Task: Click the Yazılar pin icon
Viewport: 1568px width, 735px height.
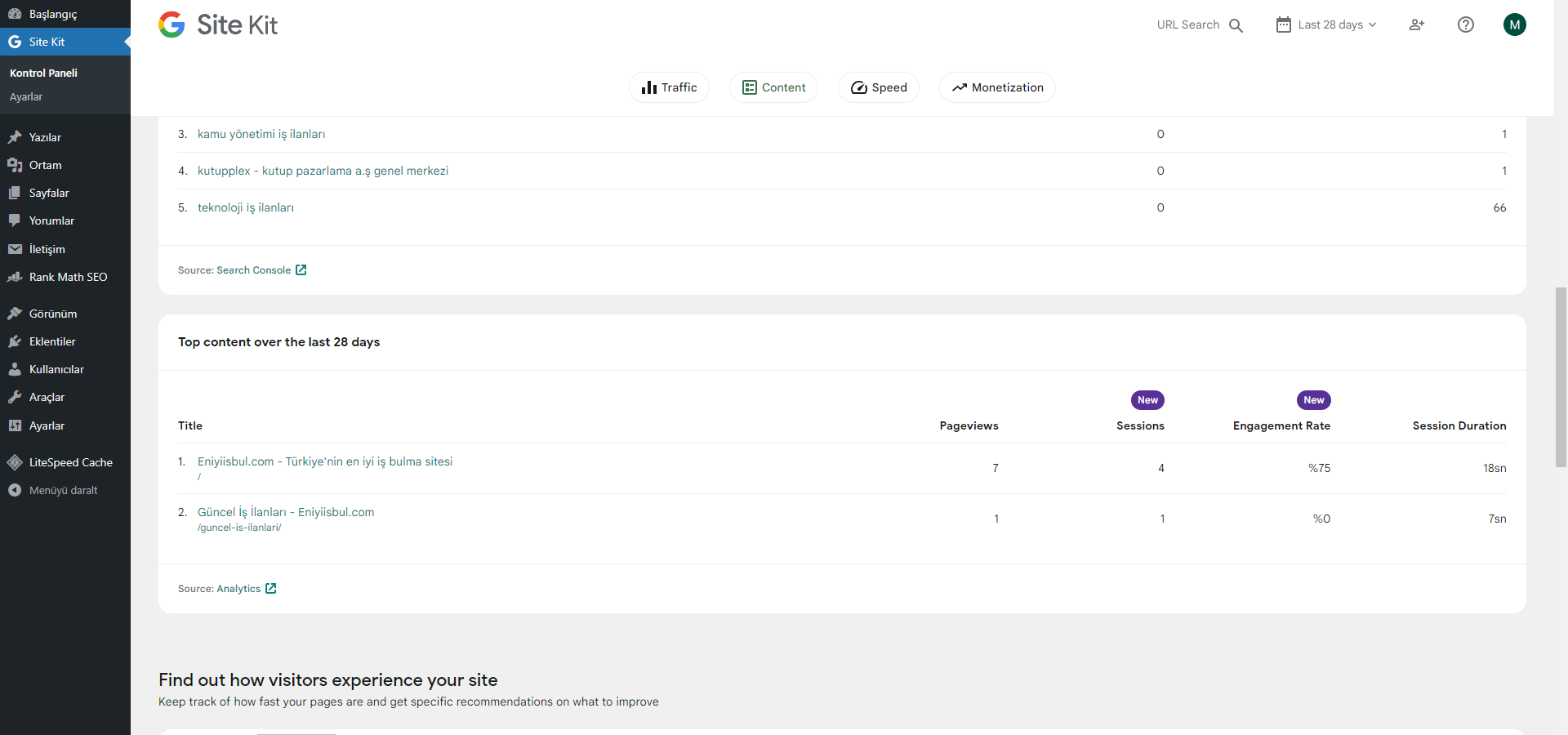Action: click(x=15, y=137)
